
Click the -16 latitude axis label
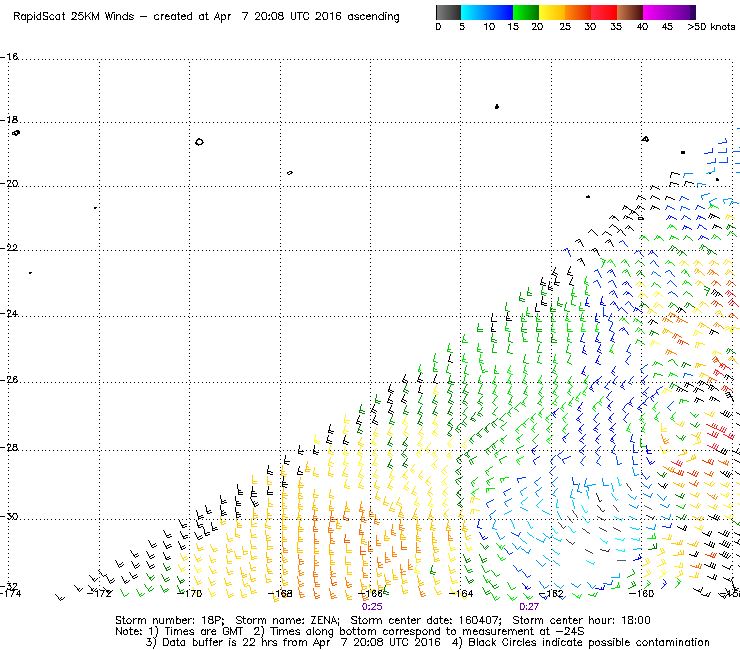(9, 56)
